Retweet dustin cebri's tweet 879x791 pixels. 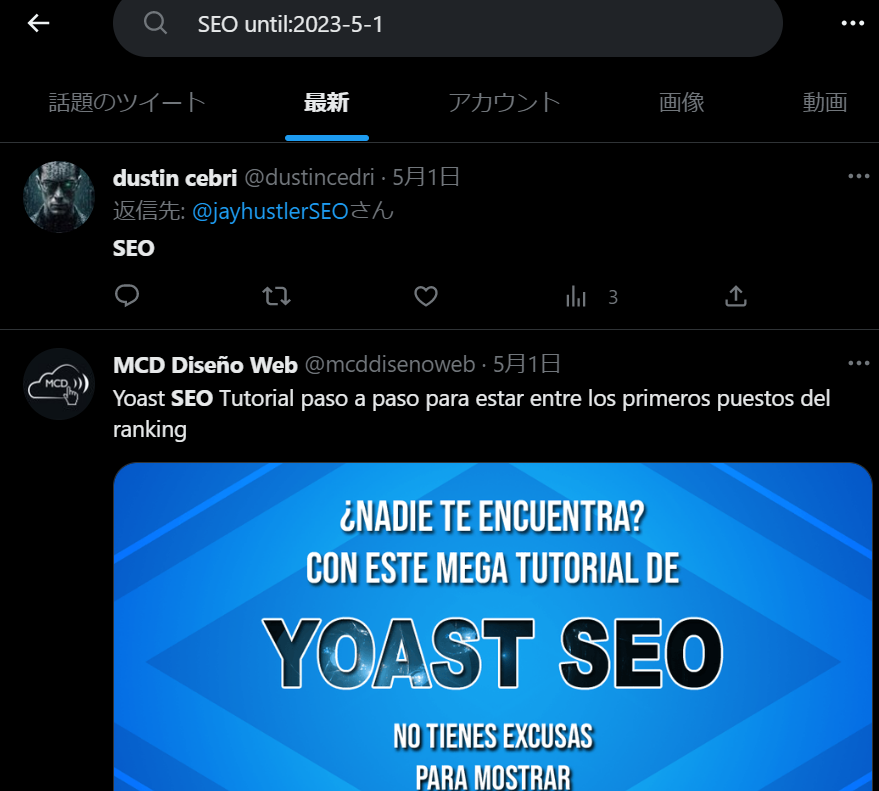coord(276,295)
